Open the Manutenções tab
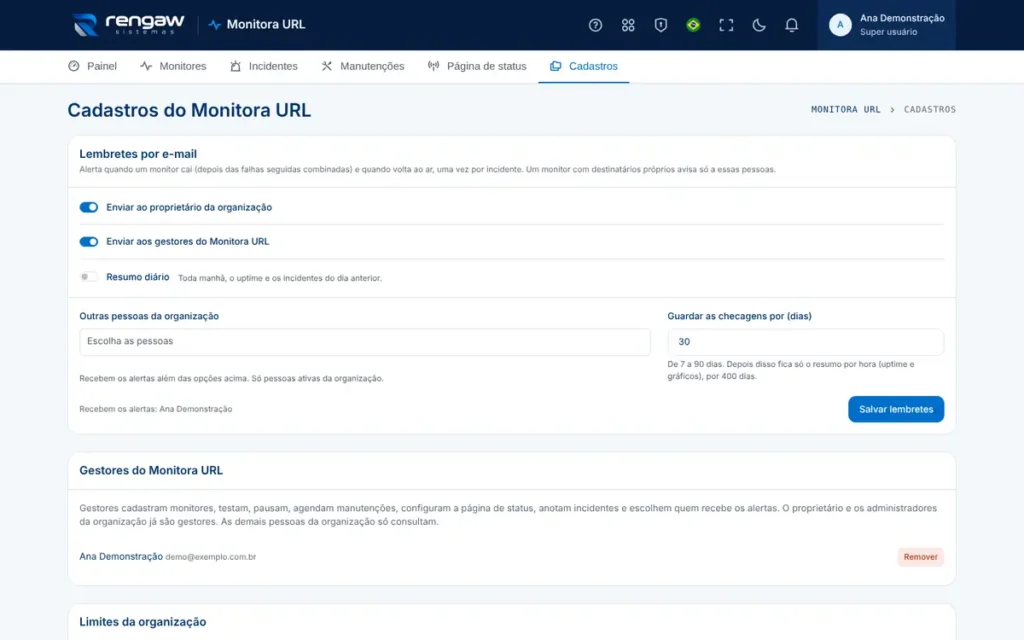The image size is (1024, 640). (x=362, y=66)
